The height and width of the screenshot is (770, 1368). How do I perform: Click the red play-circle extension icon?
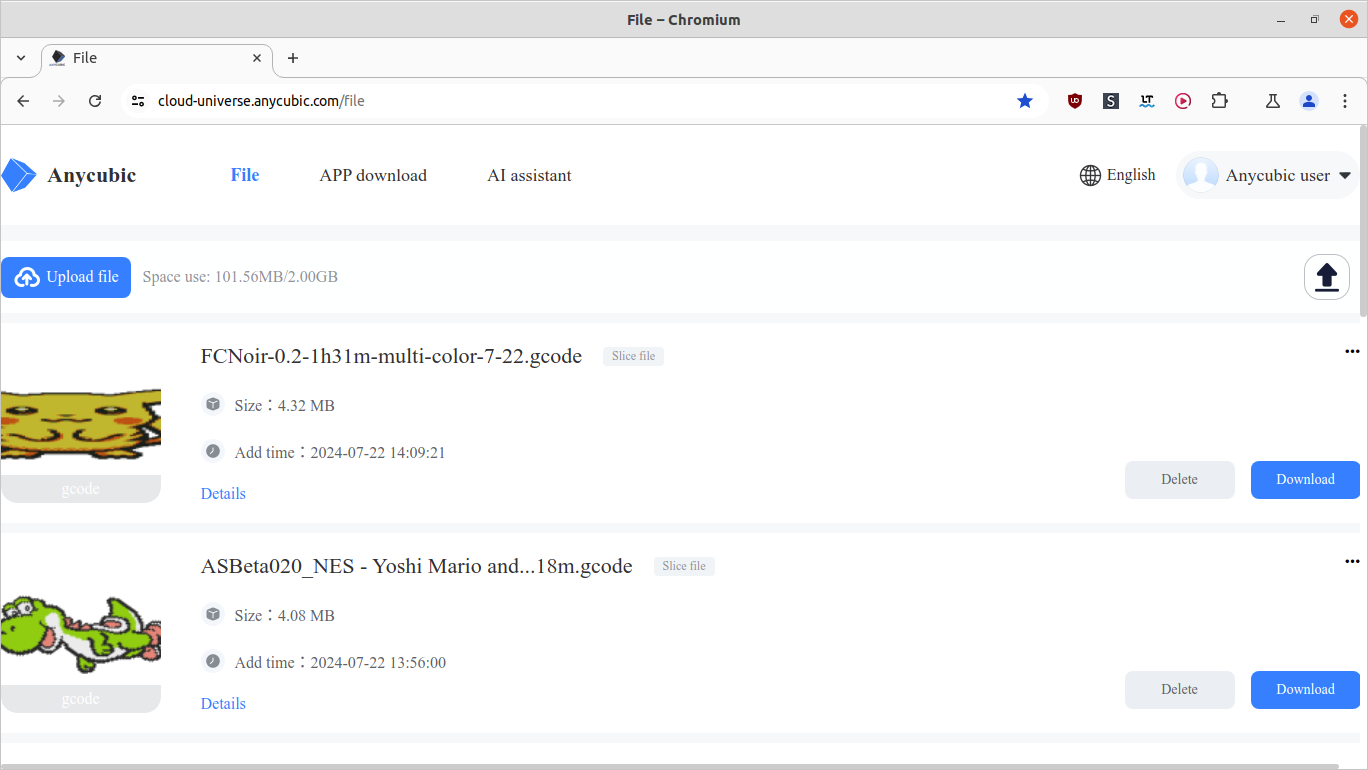pyautogui.click(x=1183, y=101)
